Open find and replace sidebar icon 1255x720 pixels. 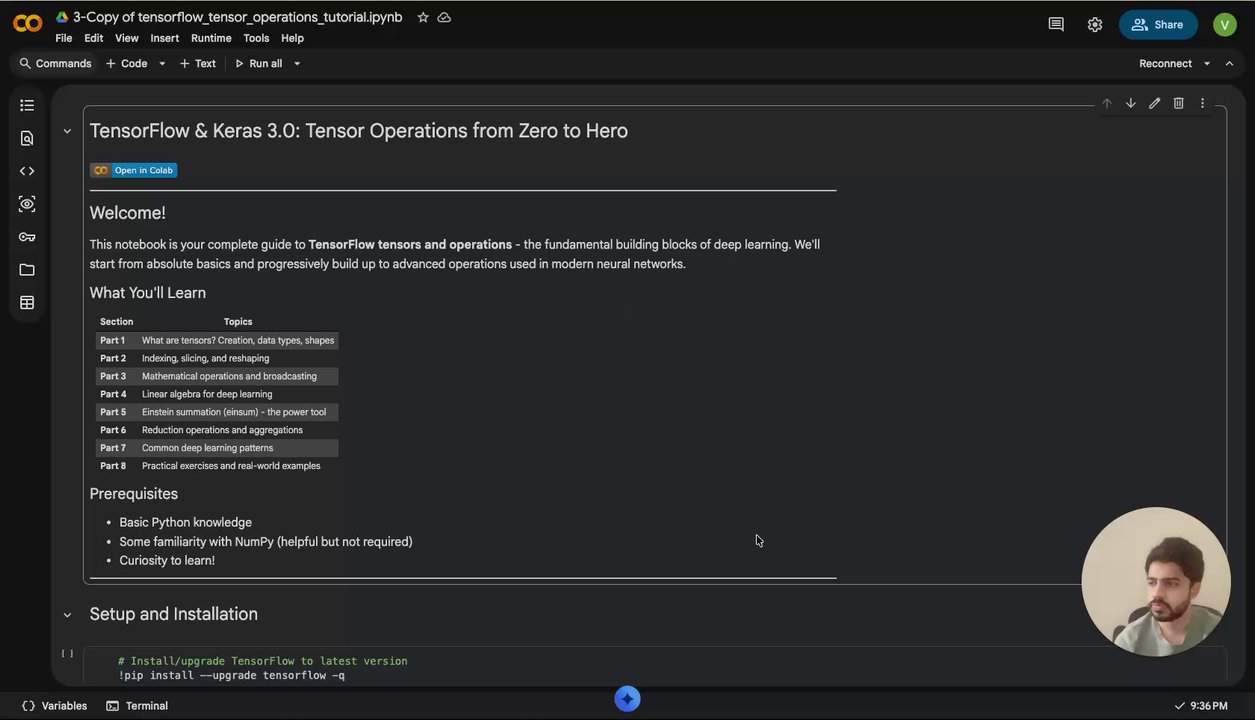27,138
